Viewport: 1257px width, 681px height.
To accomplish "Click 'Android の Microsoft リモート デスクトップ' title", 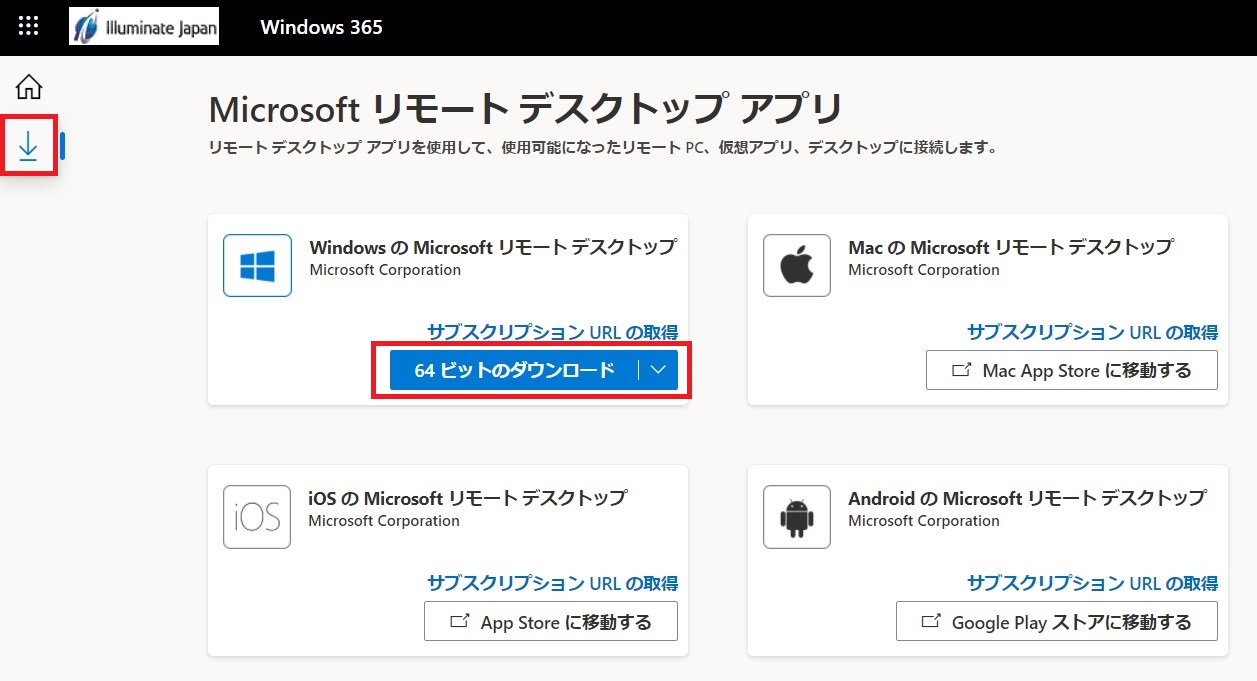I will [1027, 498].
